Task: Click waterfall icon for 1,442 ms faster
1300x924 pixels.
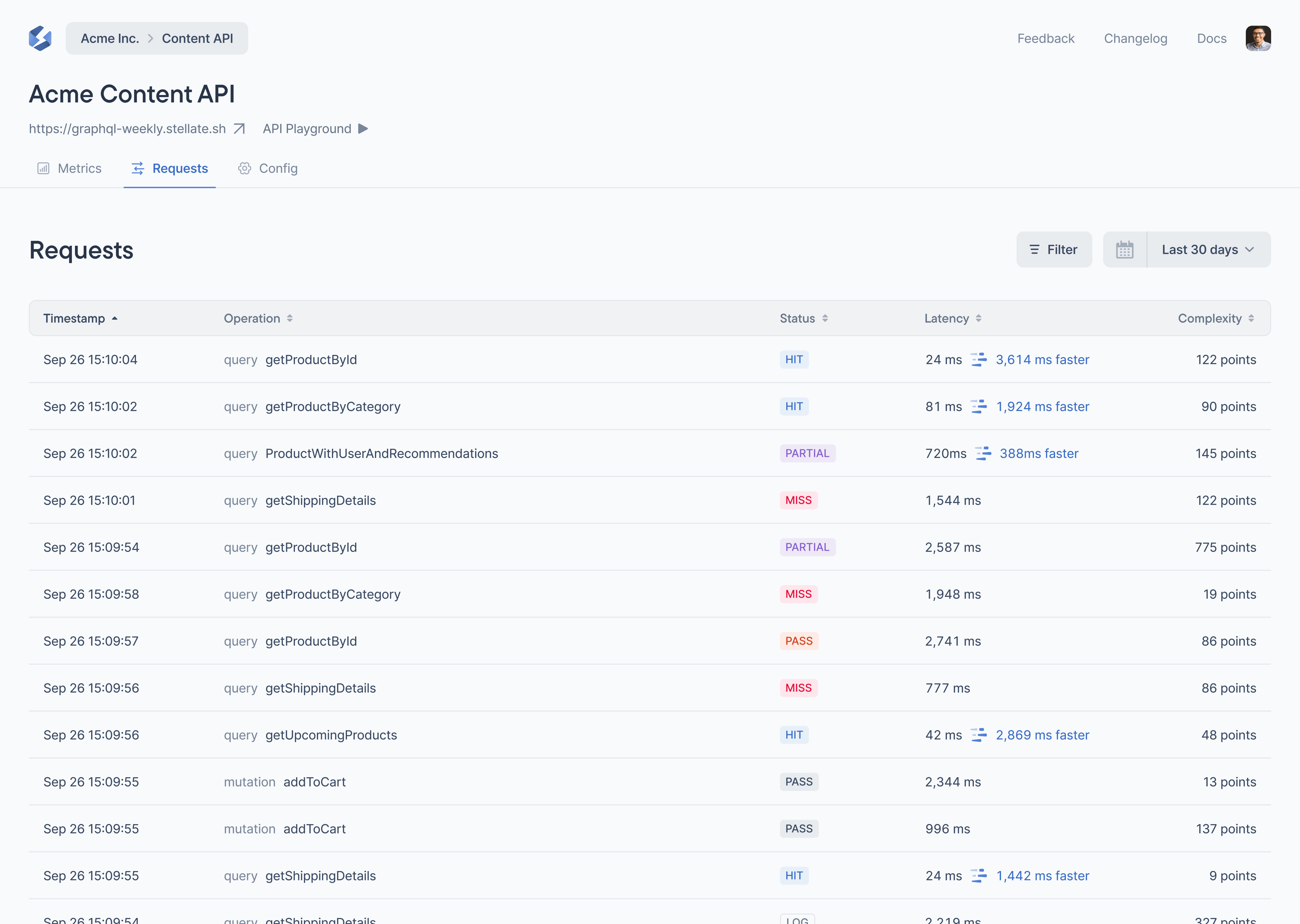Action: click(979, 876)
